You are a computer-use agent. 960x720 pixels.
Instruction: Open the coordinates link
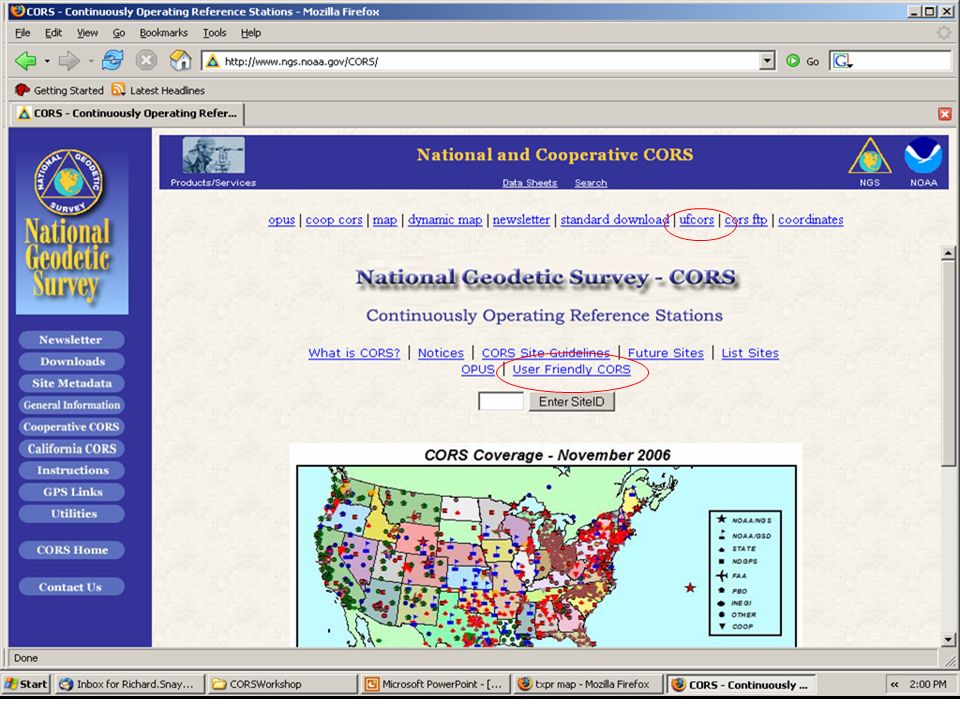click(811, 219)
